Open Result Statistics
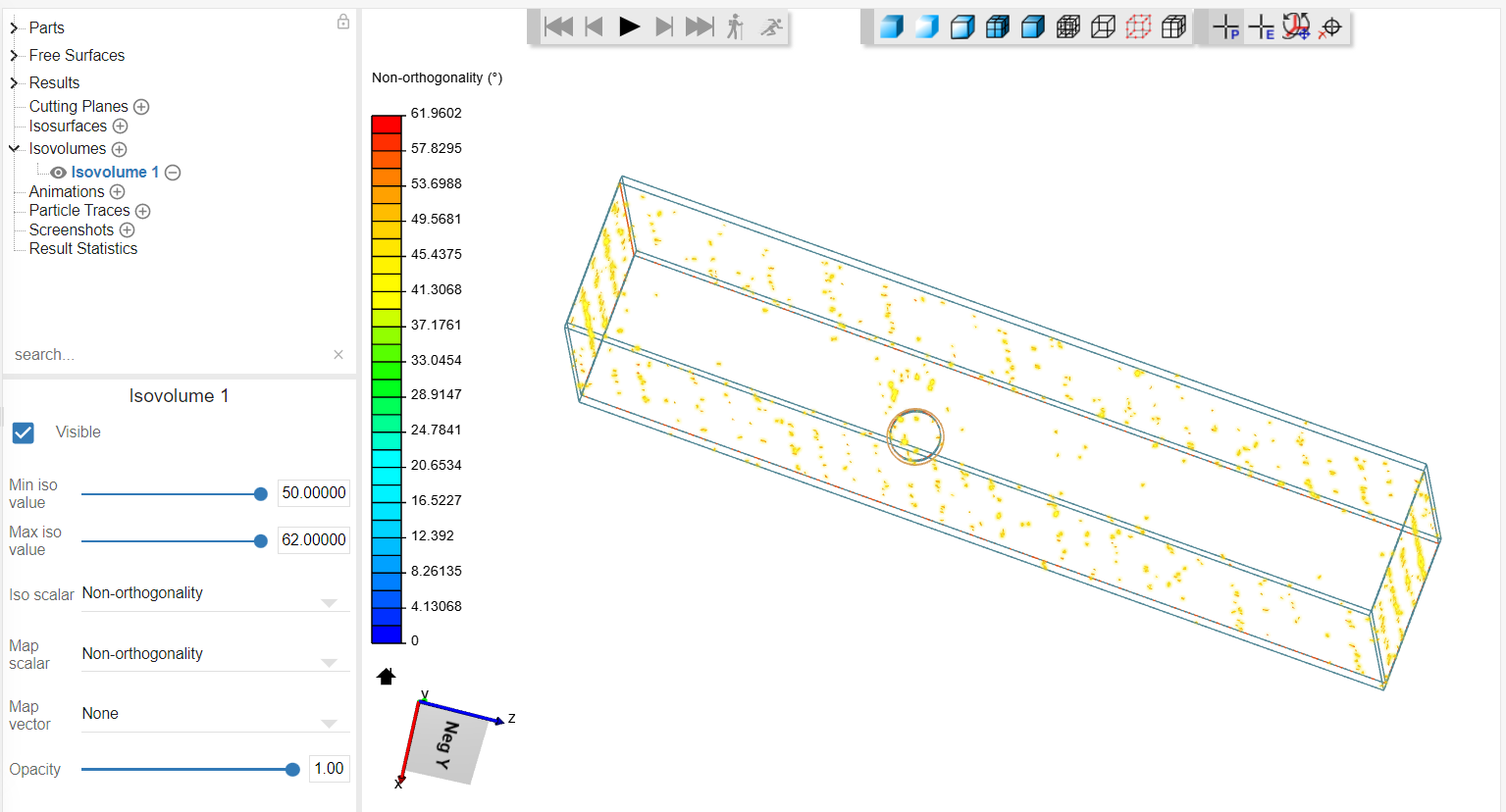 [83, 248]
